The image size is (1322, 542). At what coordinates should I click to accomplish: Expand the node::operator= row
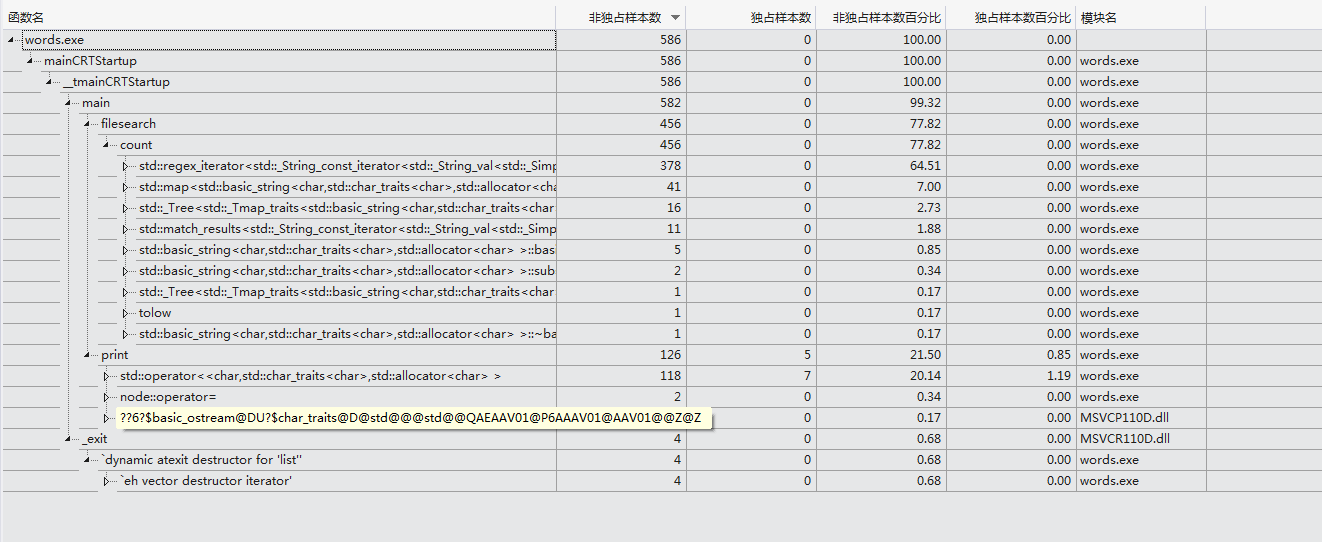point(107,397)
